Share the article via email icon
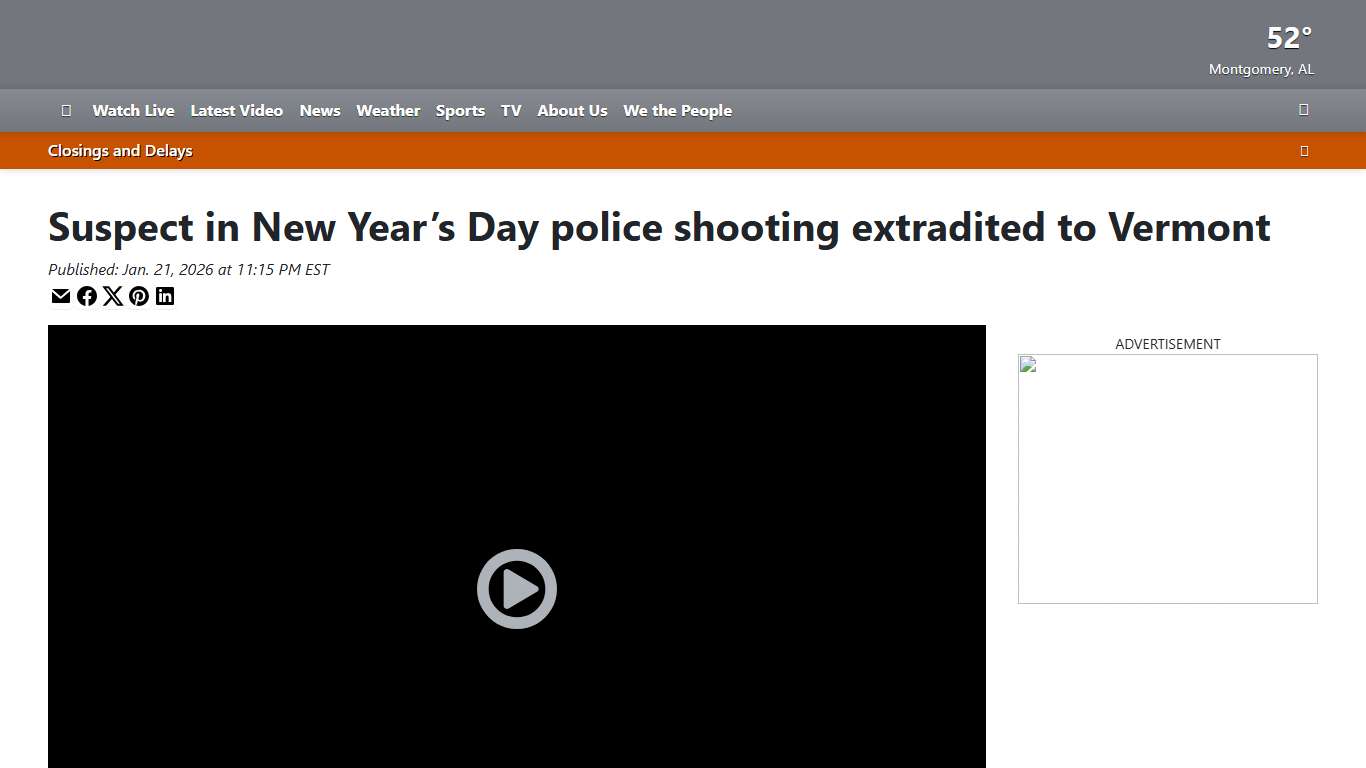1366x768 pixels. (x=60, y=296)
